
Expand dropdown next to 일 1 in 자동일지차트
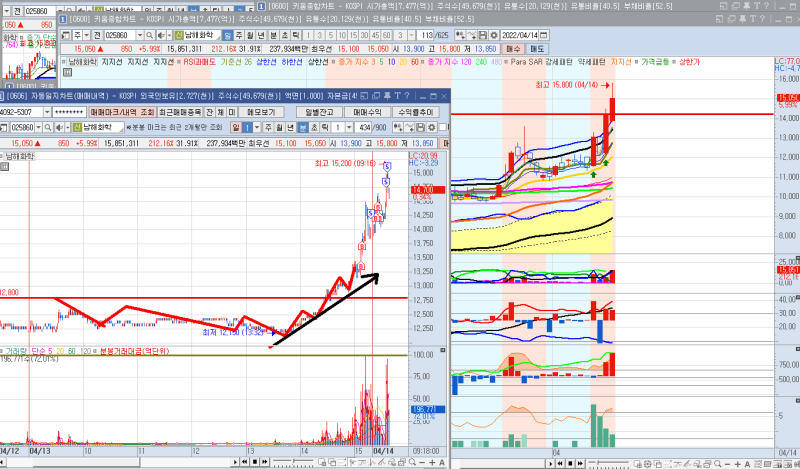(x=257, y=127)
